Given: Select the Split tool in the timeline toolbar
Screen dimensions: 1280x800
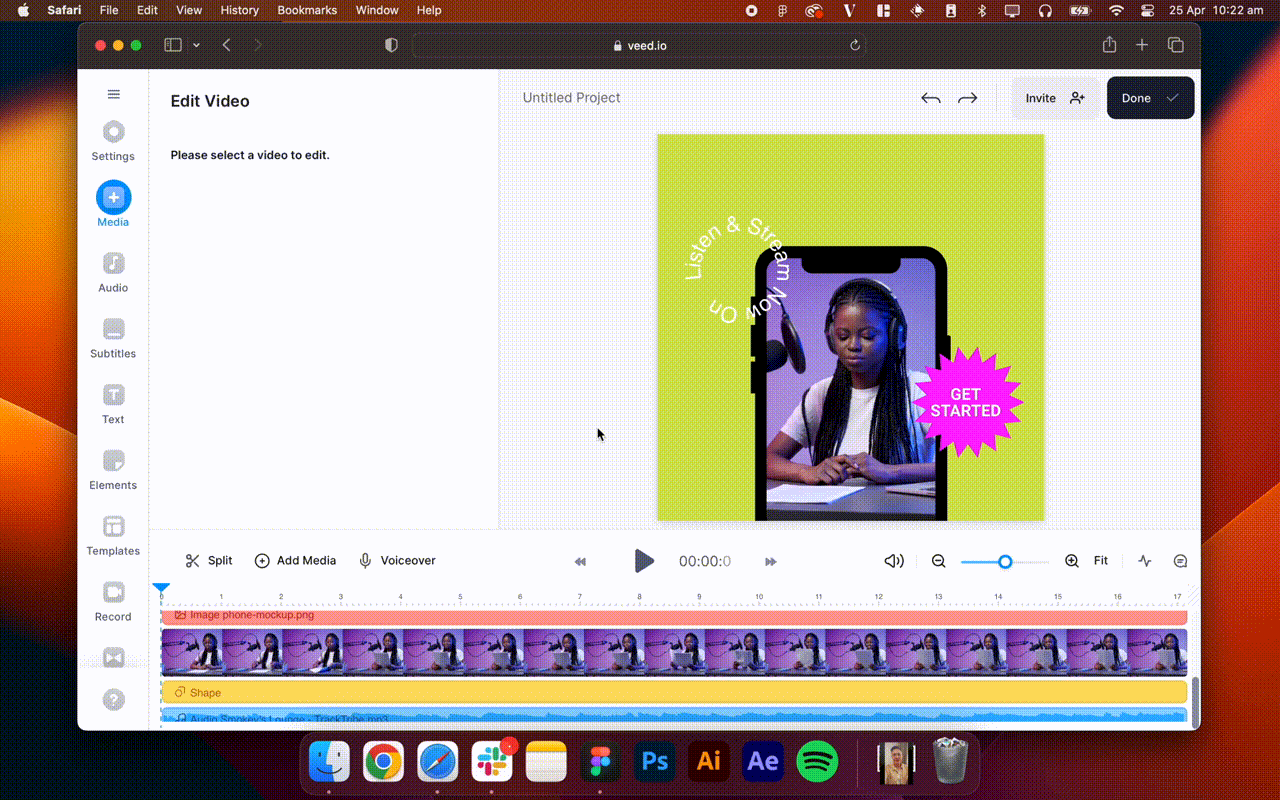Looking at the screenshot, I should 208,561.
